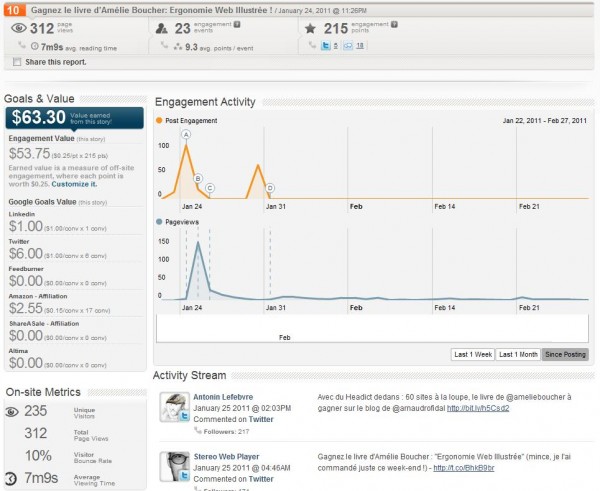600x491 pixels.
Task: Click the peak of the Pageviews chart line
Action: (198, 242)
